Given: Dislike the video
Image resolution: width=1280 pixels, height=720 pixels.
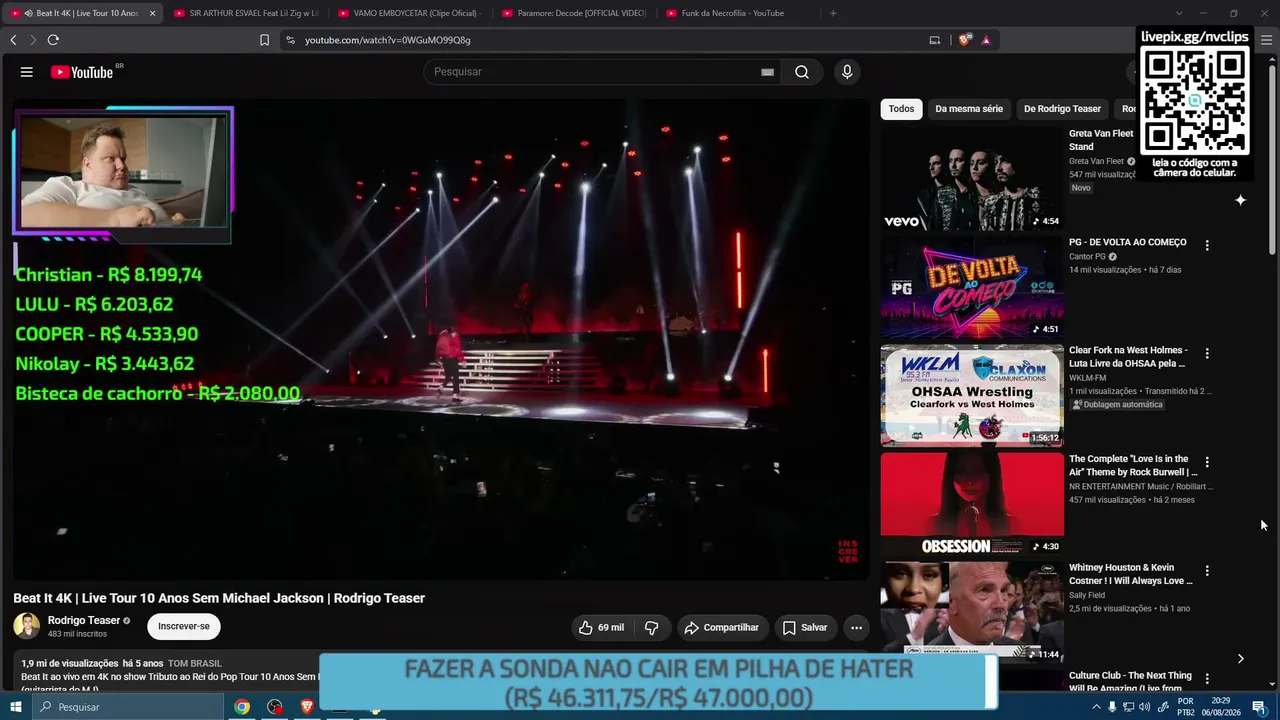Looking at the screenshot, I should pos(651,628).
